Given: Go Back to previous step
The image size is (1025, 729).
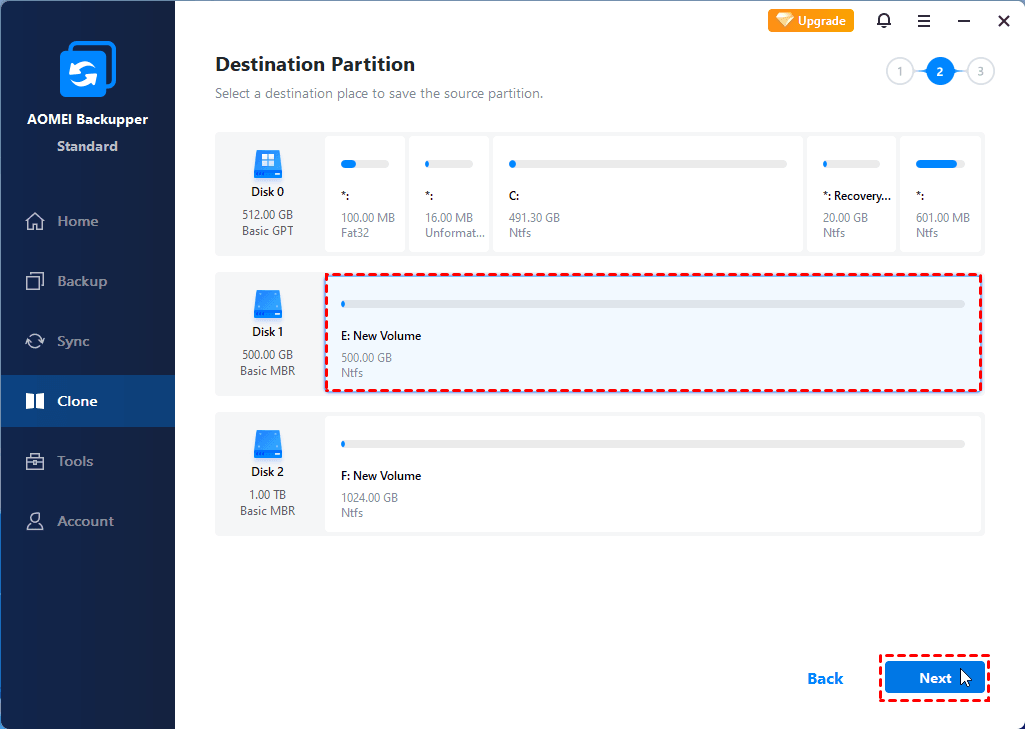Looking at the screenshot, I should (825, 678).
